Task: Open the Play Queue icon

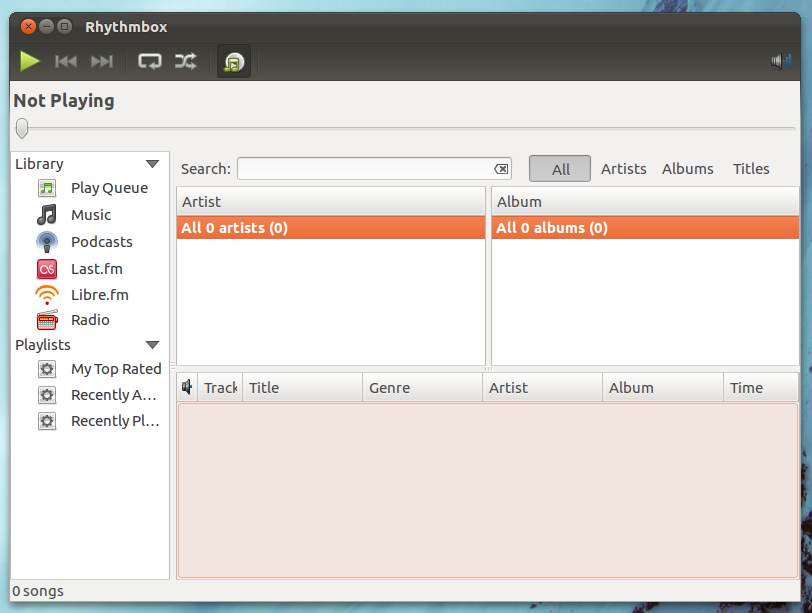Action: 47,188
